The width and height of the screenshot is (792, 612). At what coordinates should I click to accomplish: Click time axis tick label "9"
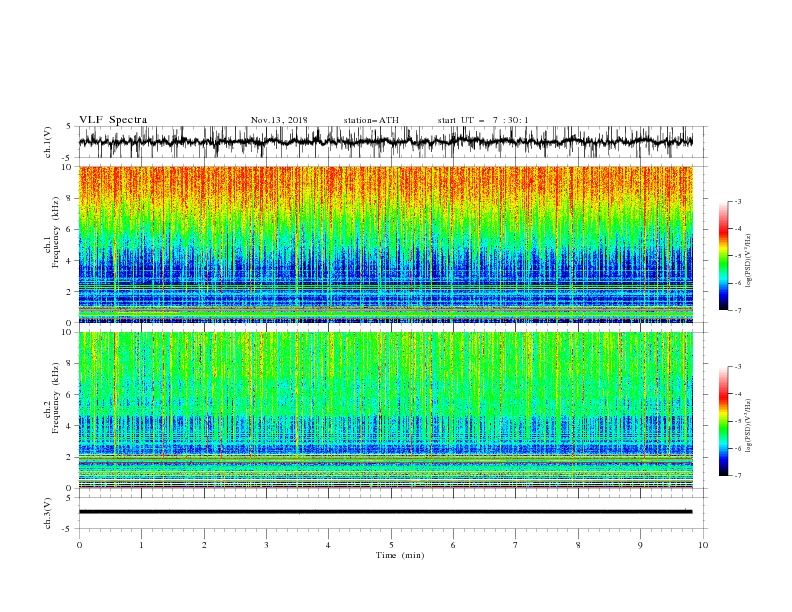(640, 545)
